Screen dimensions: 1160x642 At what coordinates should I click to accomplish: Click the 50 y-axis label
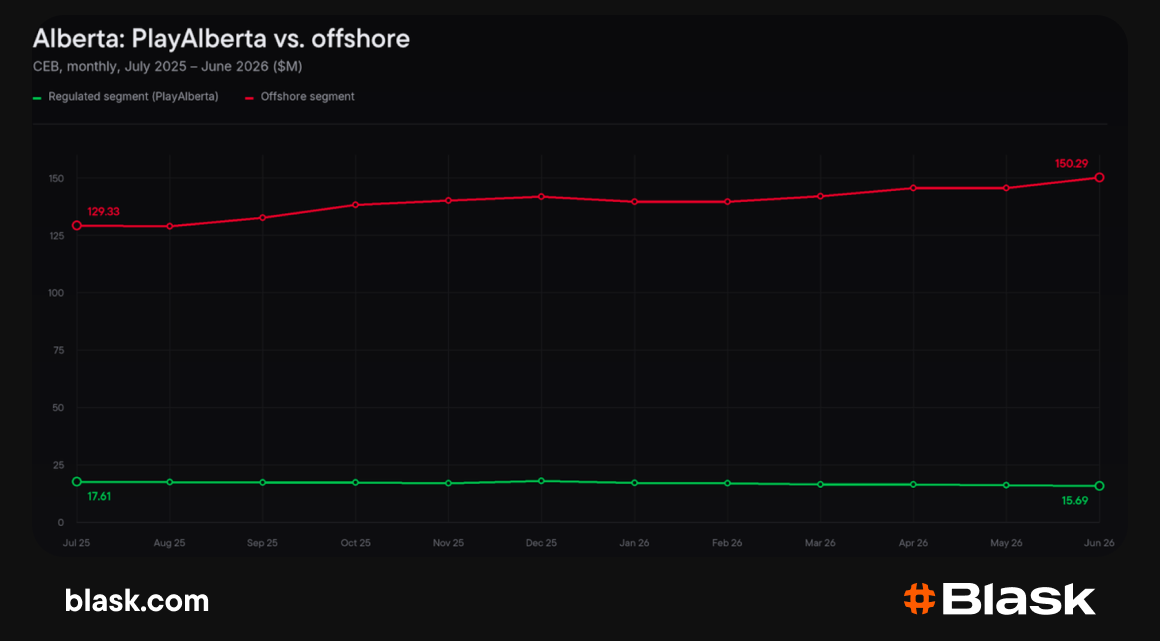click(x=59, y=408)
